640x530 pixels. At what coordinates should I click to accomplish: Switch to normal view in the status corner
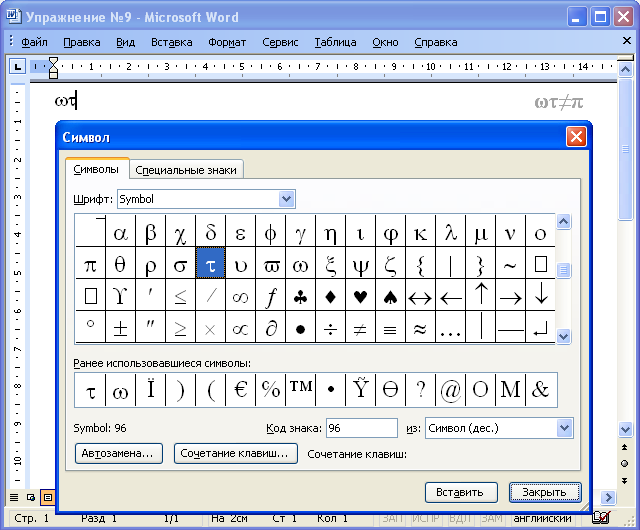(x=14, y=497)
